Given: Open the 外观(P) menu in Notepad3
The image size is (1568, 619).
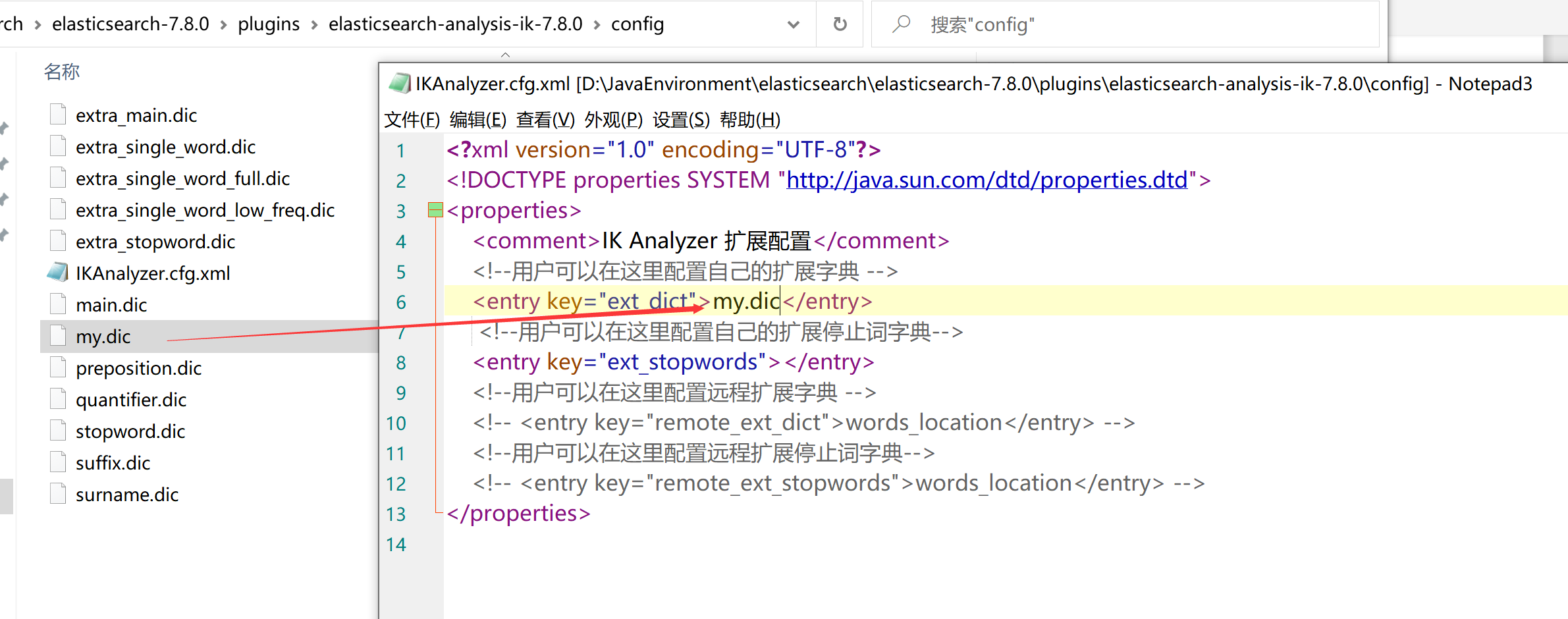Looking at the screenshot, I should [x=614, y=120].
